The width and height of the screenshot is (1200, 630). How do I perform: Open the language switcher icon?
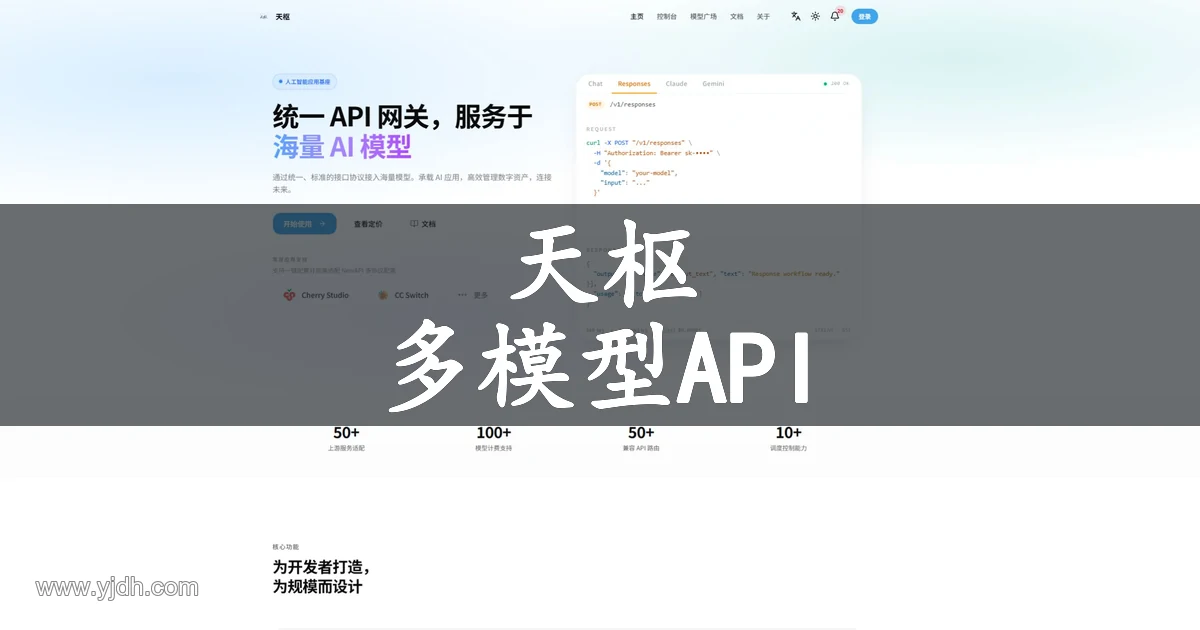(x=796, y=16)
